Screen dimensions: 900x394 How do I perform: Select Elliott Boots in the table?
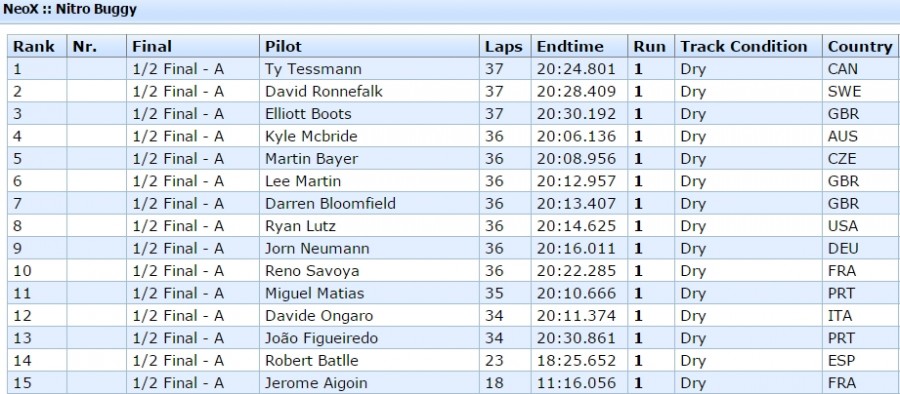point(308,114)
